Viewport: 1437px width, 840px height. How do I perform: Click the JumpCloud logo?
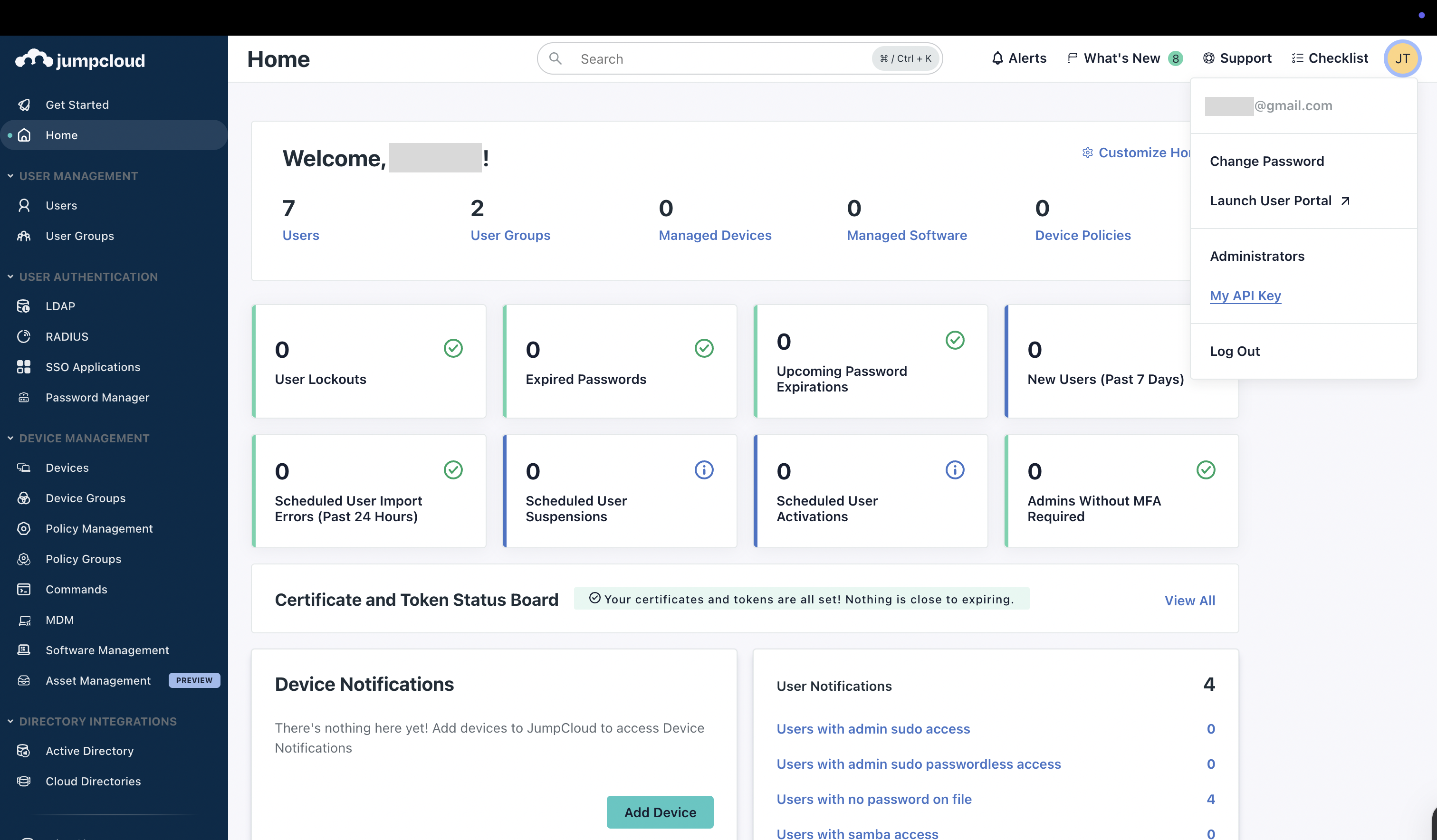80,59
